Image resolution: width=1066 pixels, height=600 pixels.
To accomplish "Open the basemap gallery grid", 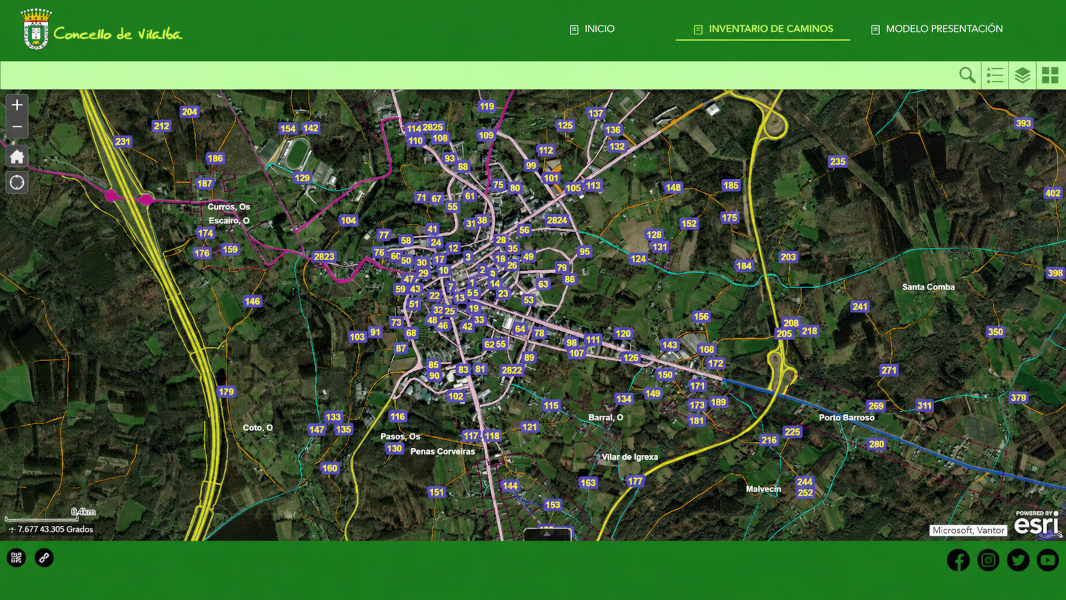I will point(1050,75).
